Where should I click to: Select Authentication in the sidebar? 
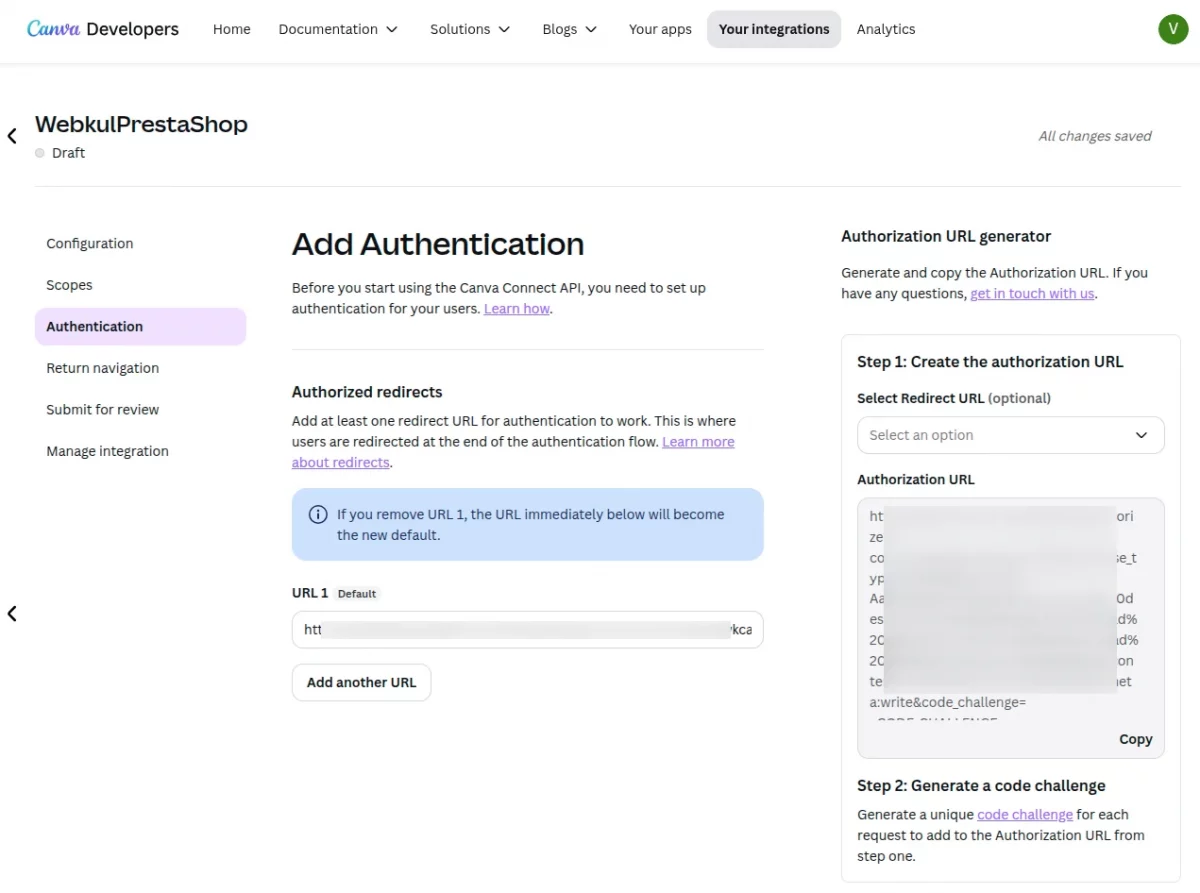[x=140, y=326]
